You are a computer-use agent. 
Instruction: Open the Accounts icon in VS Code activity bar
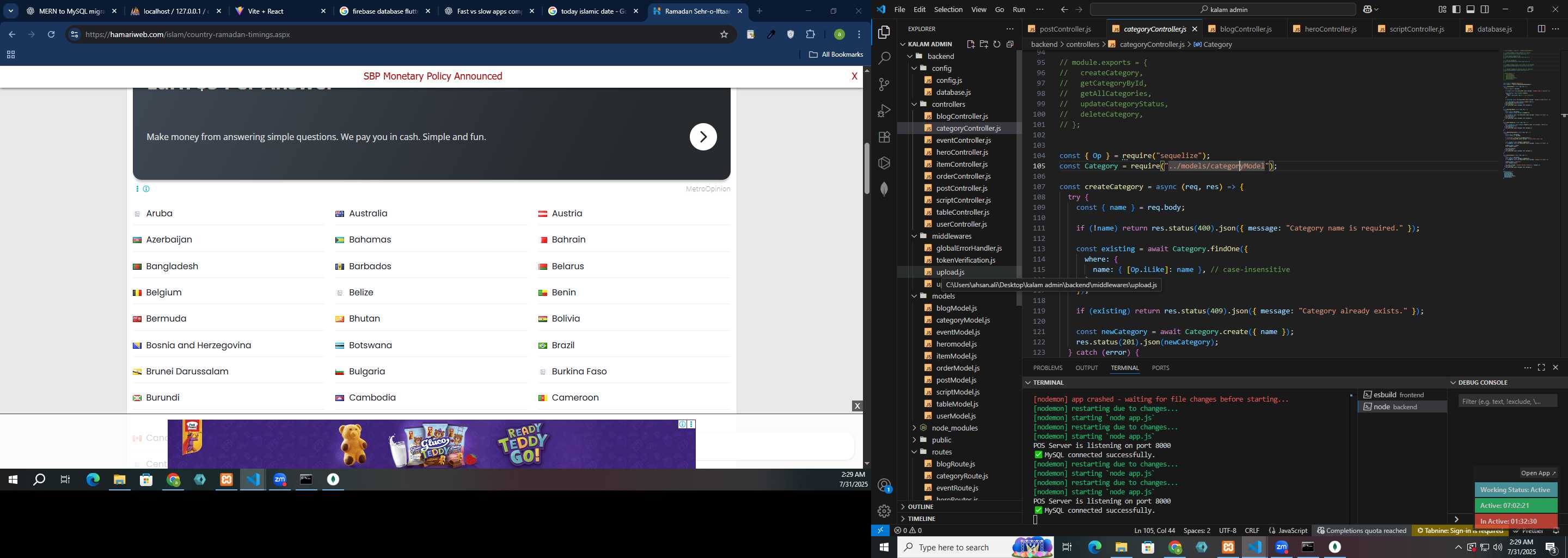pos(884,486)
